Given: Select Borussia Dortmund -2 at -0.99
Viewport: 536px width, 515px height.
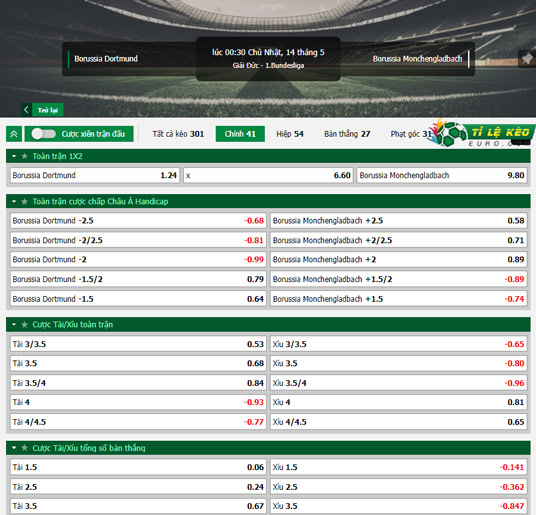Looking at the screenshot, I should [138, 260].
